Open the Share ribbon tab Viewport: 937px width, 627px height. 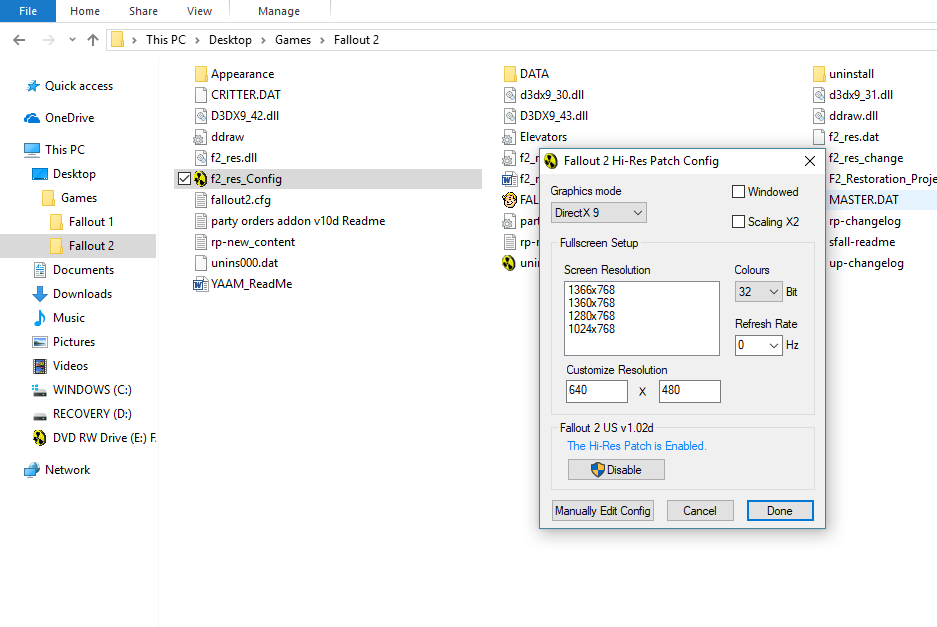coord(143,11)
